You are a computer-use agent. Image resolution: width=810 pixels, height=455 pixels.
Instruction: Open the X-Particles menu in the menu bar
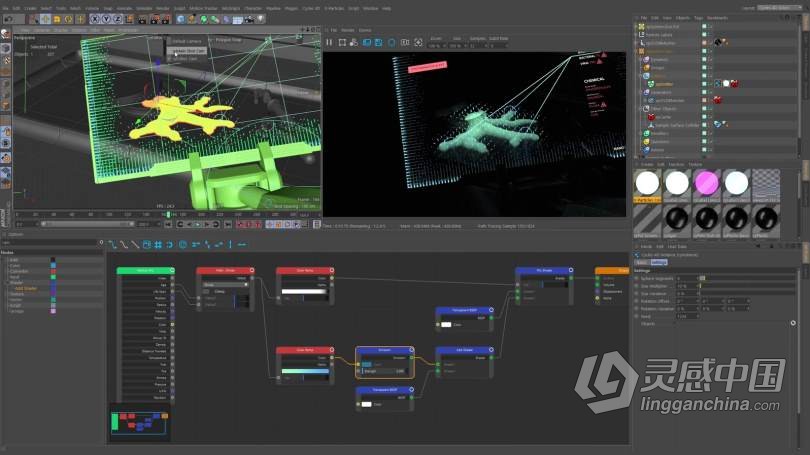click(335, 8)
